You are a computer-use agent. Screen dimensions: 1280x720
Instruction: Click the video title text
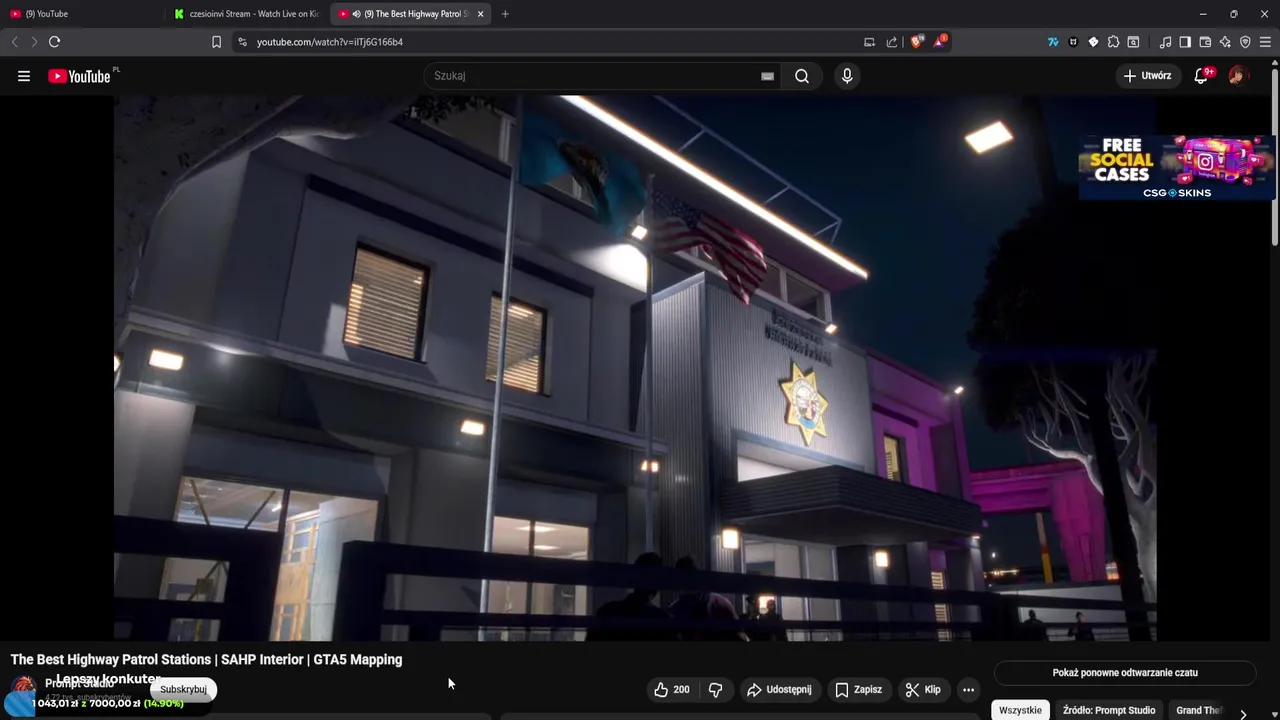pyautogui.click(x=206, y=659)
